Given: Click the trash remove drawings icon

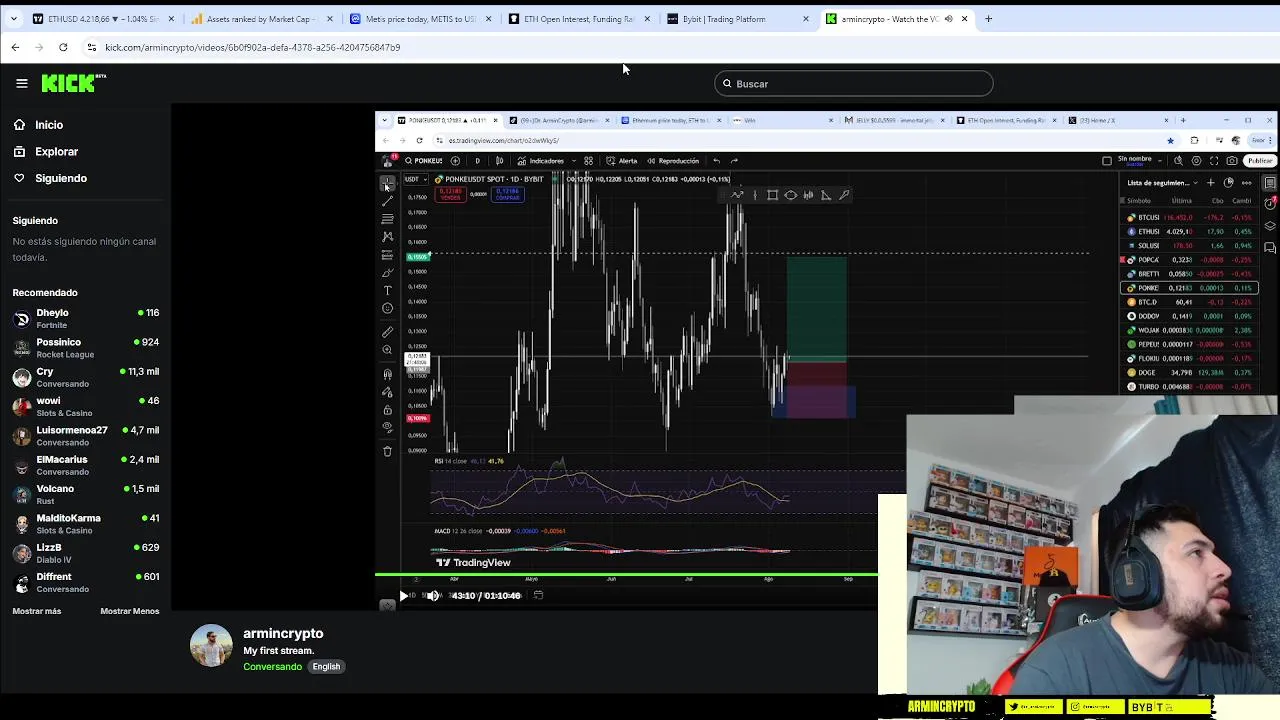Looking at the screenshot, I should (x=388, y=451).
